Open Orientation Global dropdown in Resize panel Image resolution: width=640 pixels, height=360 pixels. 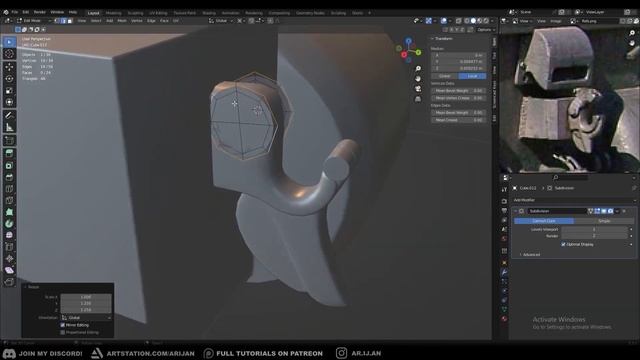(86, 318)
